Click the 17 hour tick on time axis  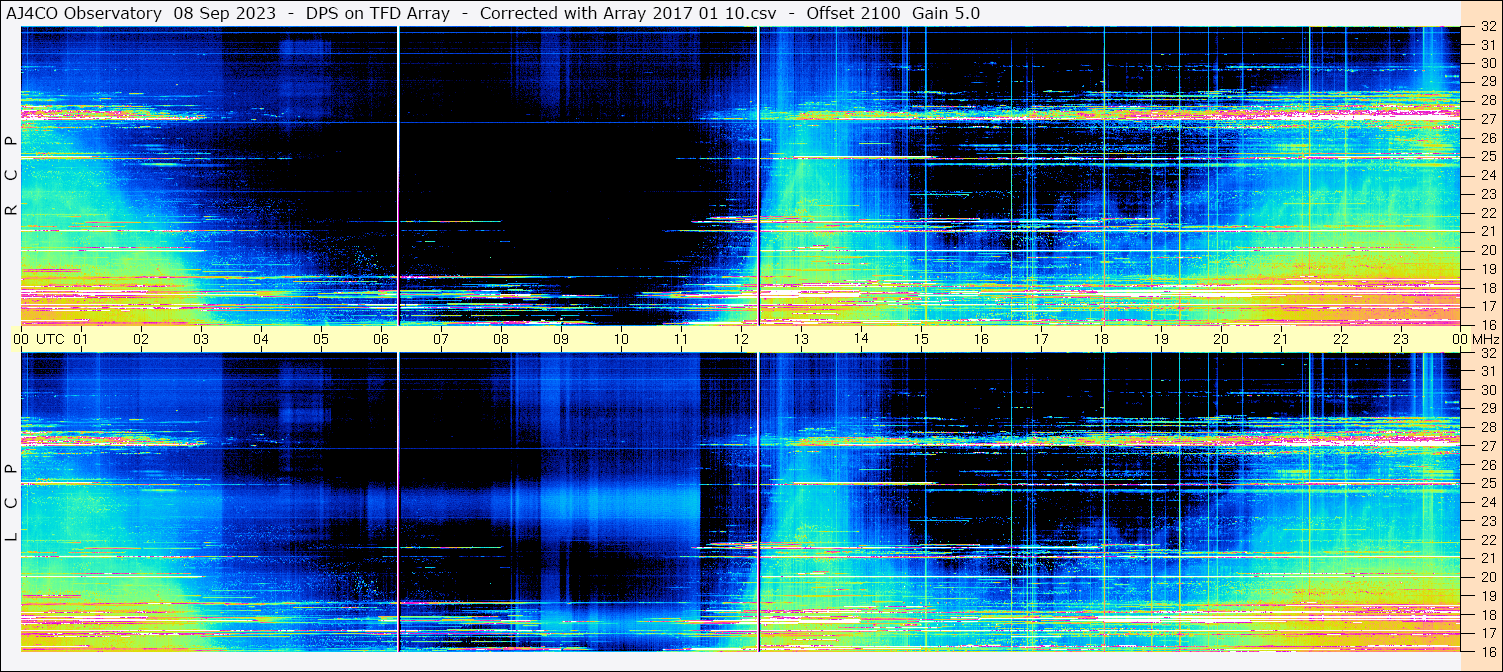click(1041, 339)
